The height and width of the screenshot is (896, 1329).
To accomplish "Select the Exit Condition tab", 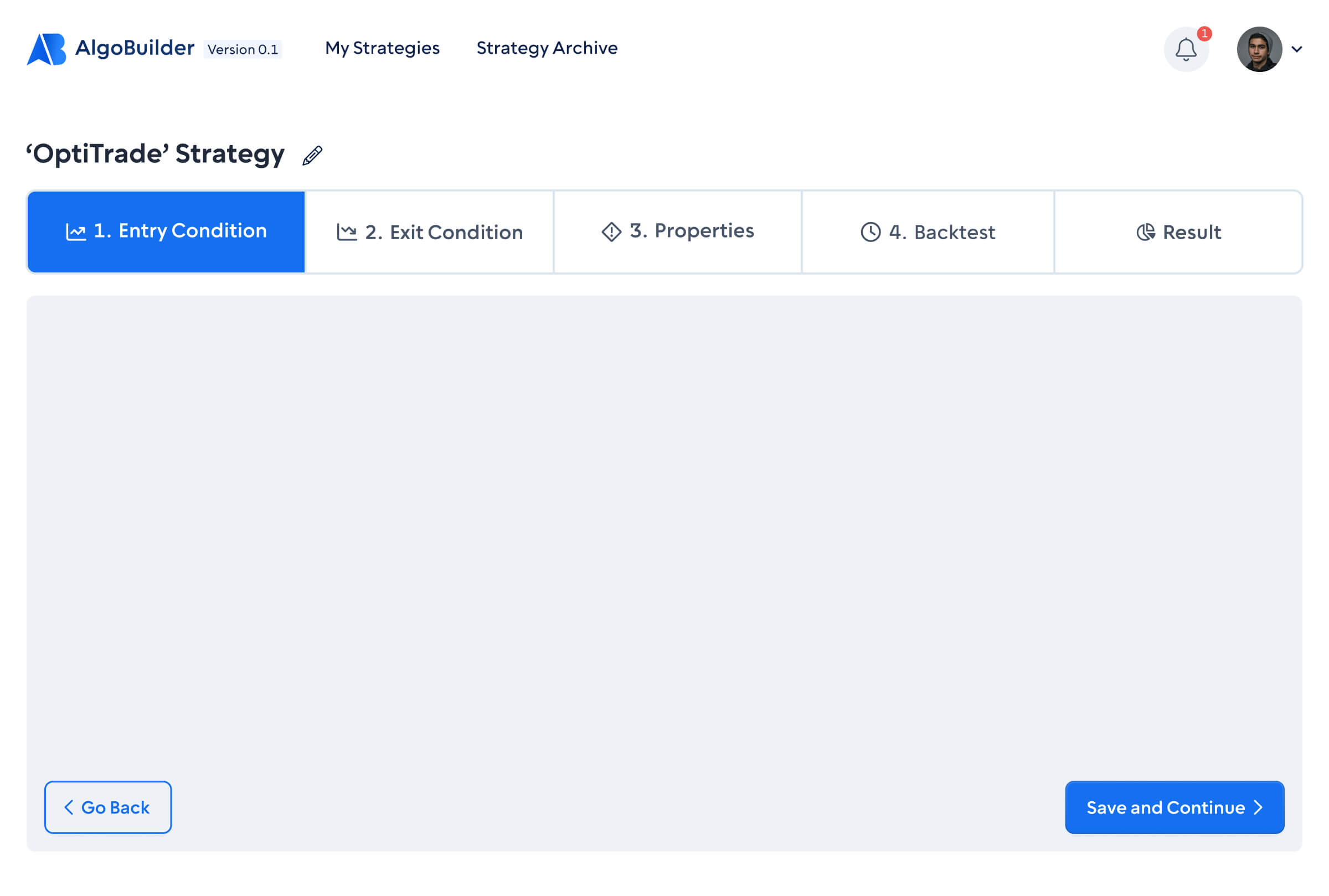I will click(430, 232).
